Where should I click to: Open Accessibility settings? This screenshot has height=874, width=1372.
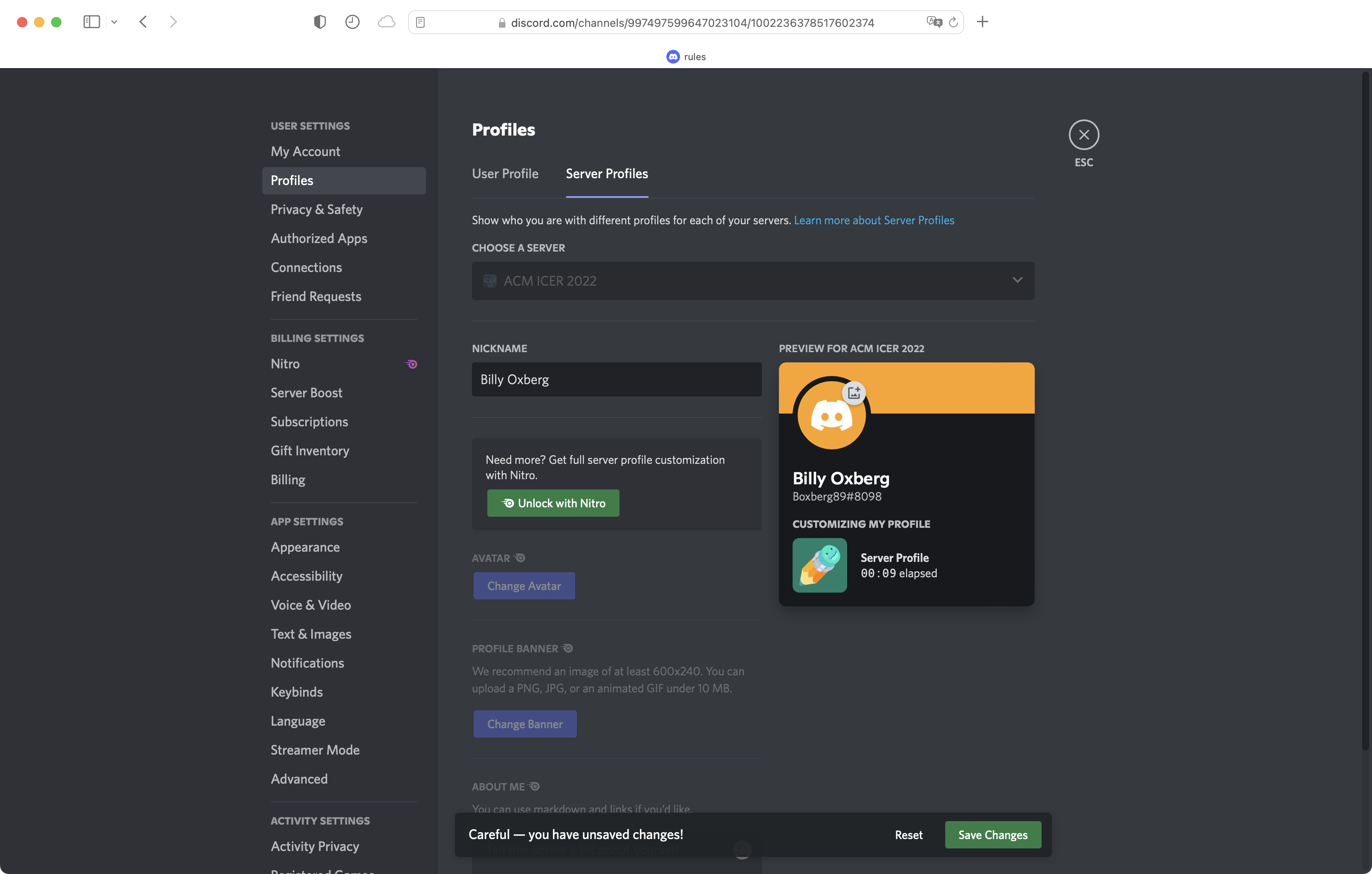[344, 576]
